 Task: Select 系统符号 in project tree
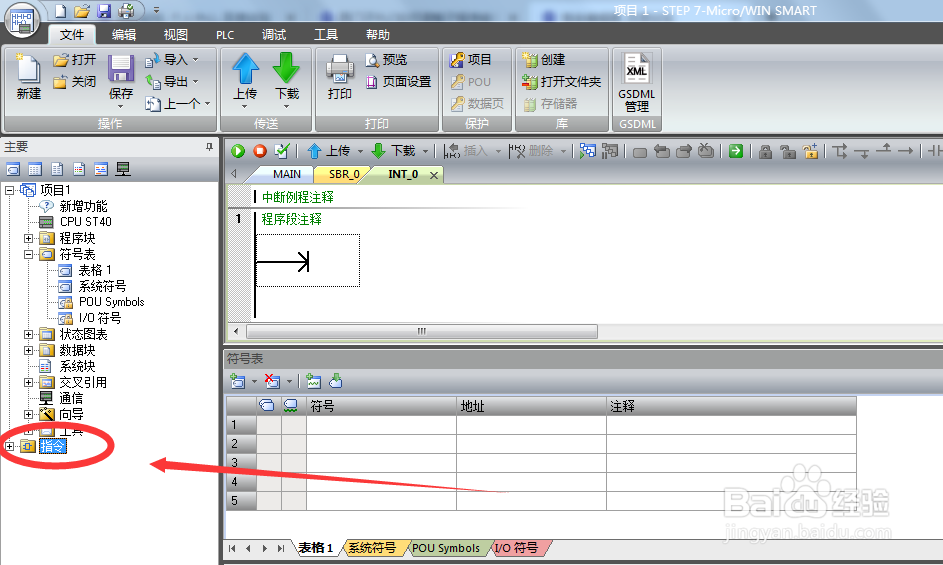pyautogui.click(x=102, y=286)
